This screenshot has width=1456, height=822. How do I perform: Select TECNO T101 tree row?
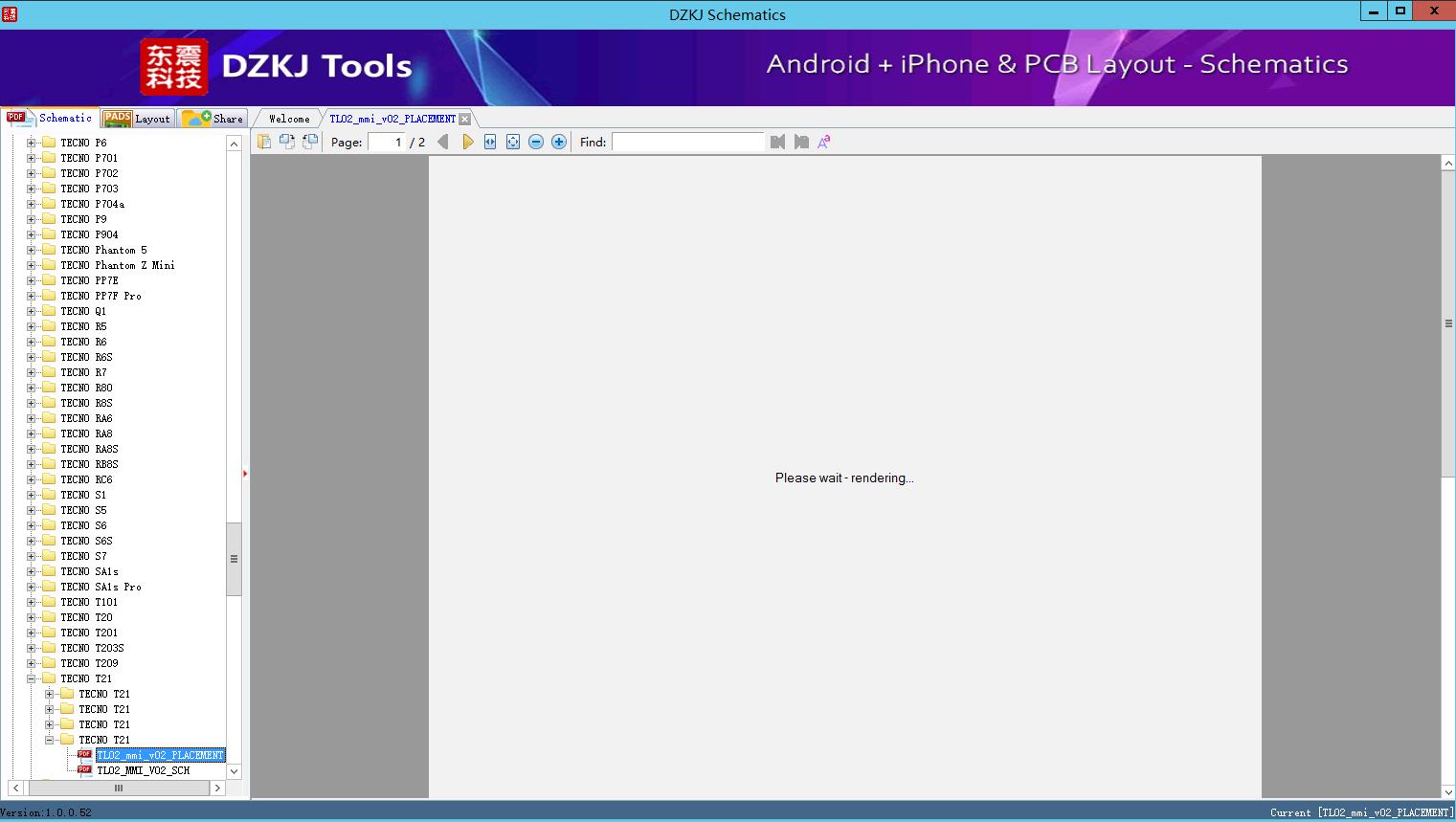(x=89, y=602)
